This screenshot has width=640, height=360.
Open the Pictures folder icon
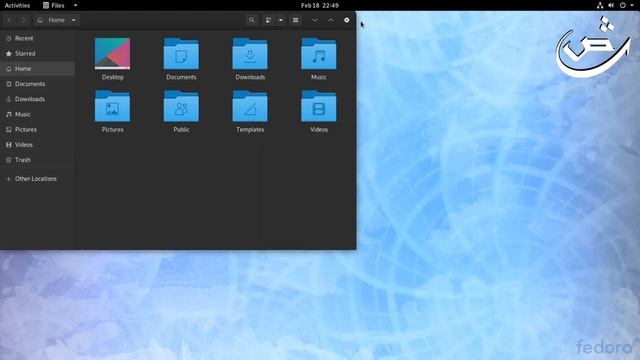[x=112, y=106]
